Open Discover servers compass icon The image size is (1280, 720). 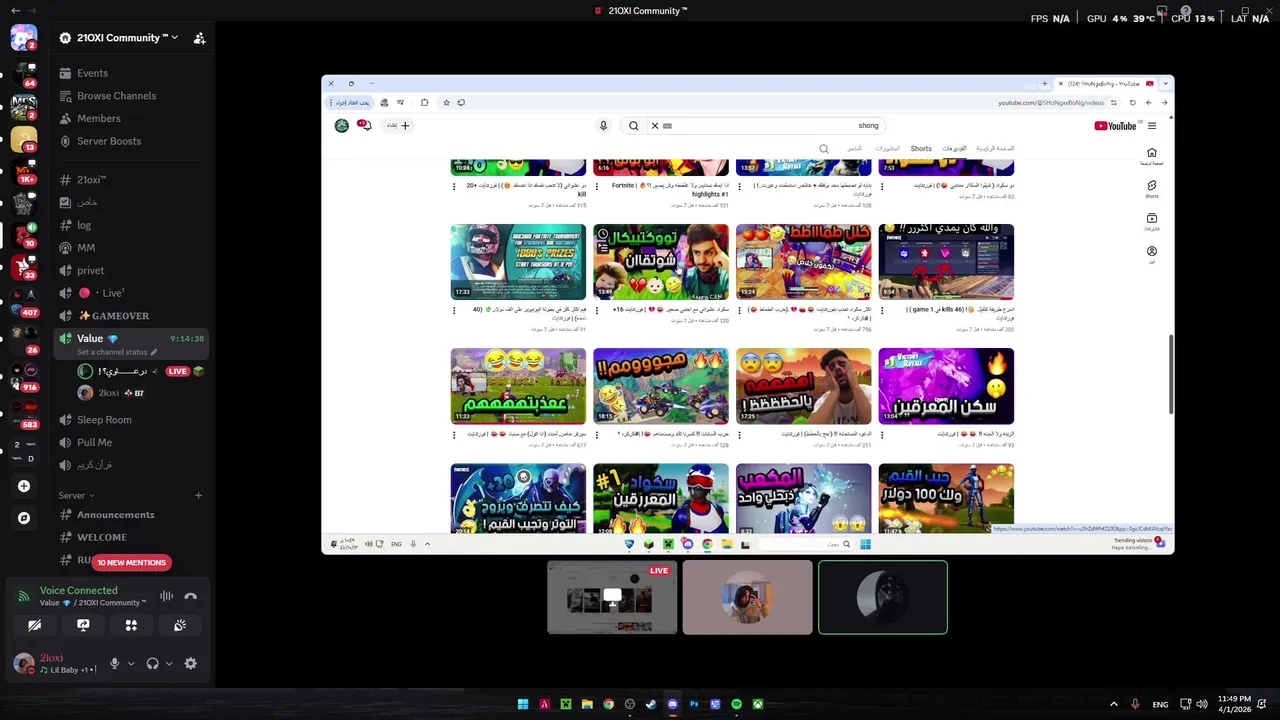tap(24, 518)
